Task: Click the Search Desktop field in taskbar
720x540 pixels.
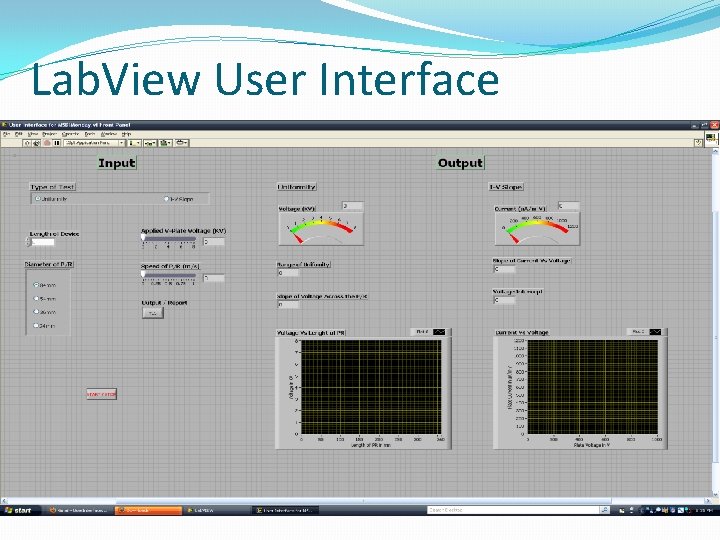Action: [x=513, y=510]
